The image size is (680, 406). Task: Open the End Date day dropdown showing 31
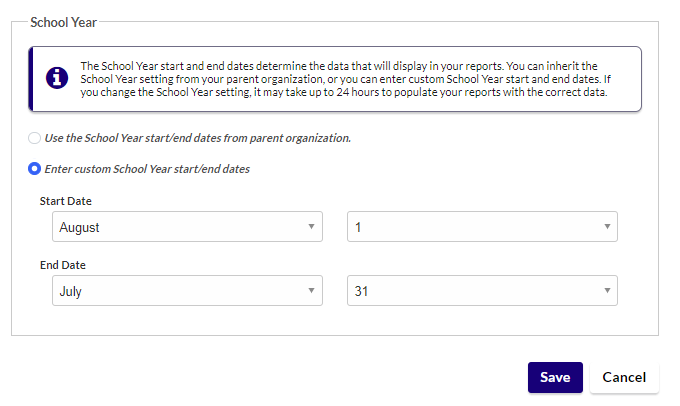point(482,290)
